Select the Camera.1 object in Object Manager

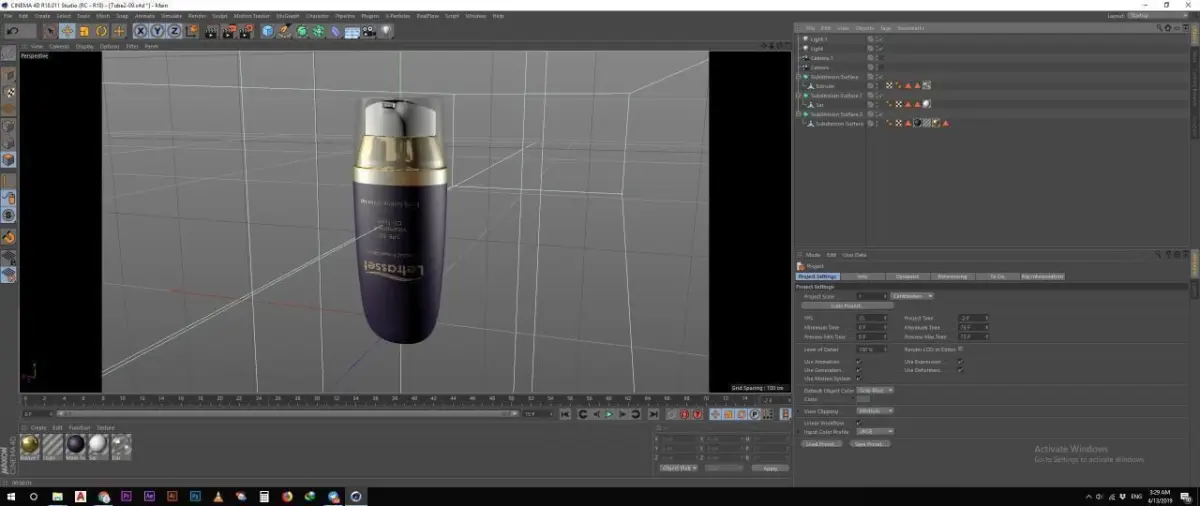(821, 58)
